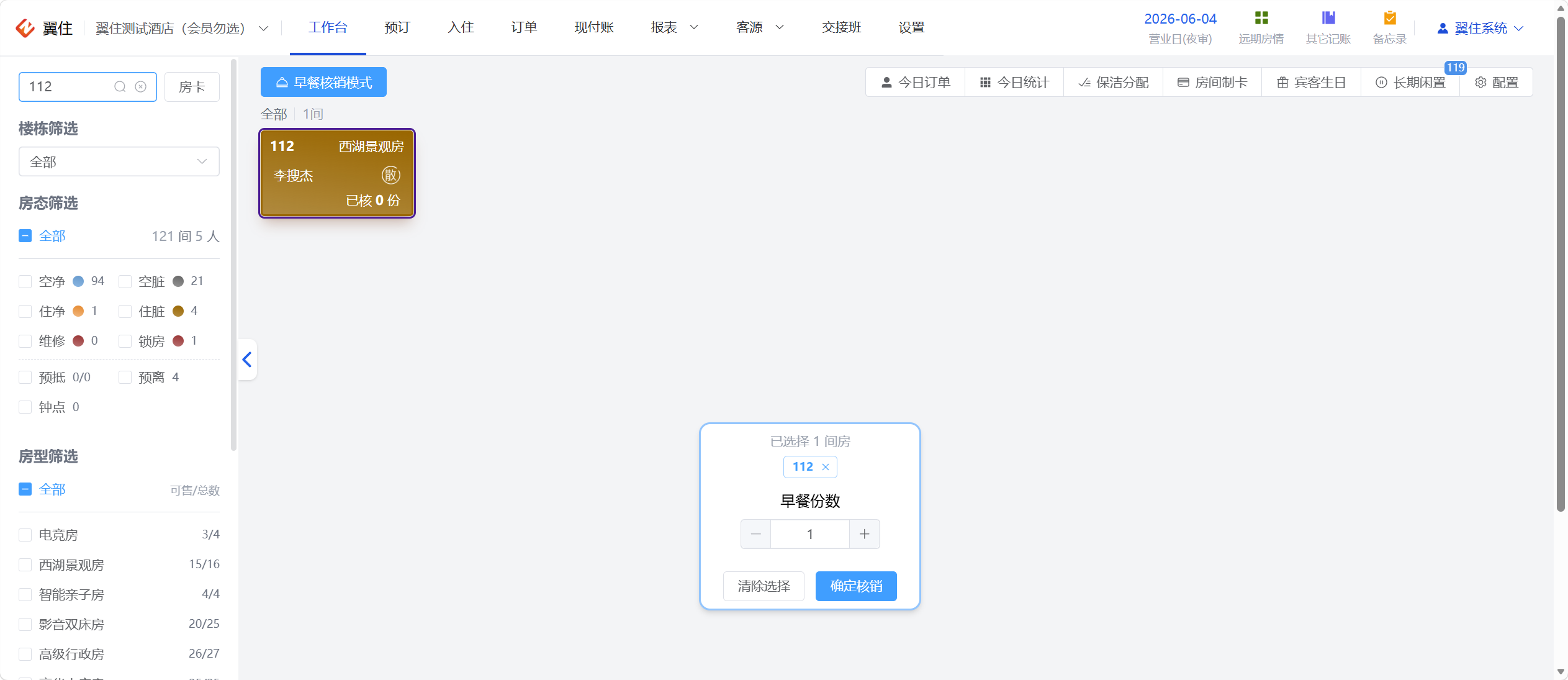Expand the 报表 menu
Viewport: 1568px width, 680px height.
[x=675, y=27]
